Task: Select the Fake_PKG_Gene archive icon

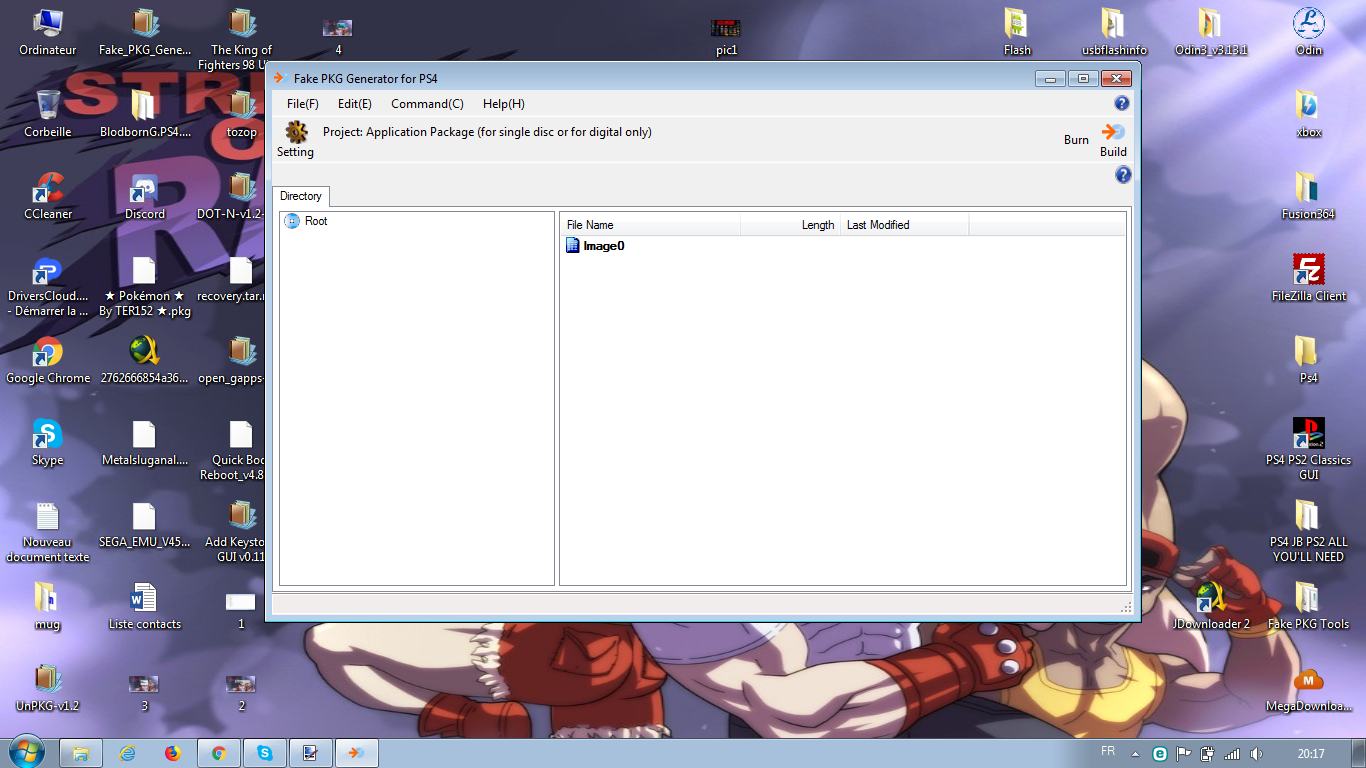Action: 144,32
